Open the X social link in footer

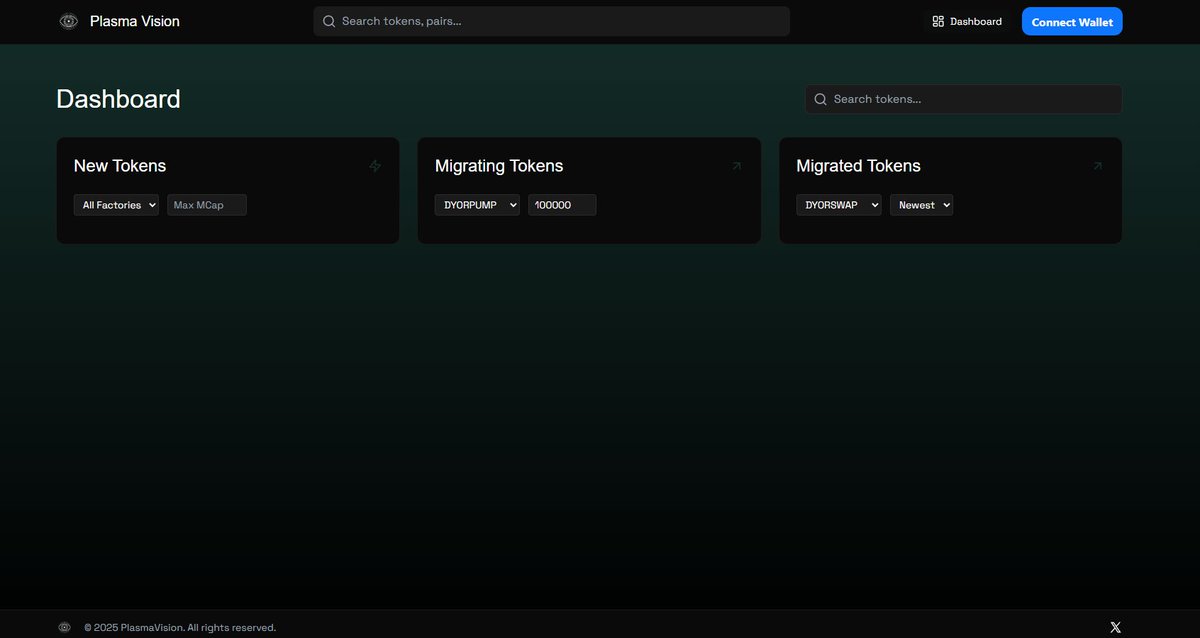tap(1116, 627)
